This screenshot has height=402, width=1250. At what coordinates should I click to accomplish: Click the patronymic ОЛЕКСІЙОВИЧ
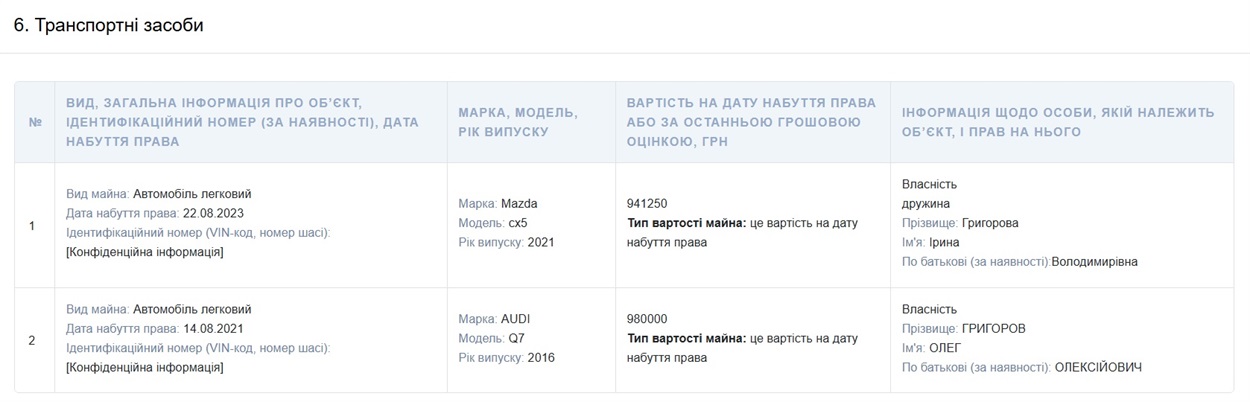coord(1098,367)
